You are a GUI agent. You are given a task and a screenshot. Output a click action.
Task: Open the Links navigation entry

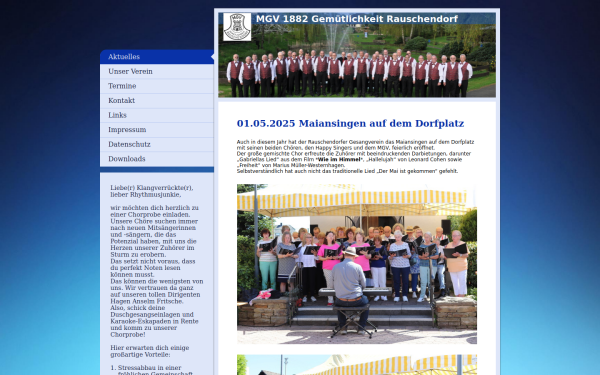[157, 115]
